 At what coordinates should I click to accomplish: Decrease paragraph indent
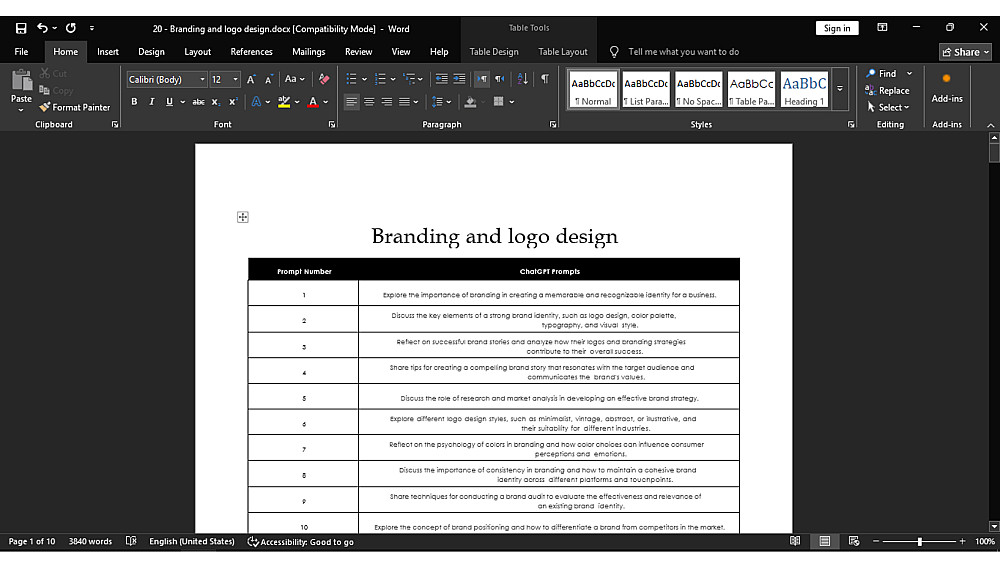click(x=441, y=79)
